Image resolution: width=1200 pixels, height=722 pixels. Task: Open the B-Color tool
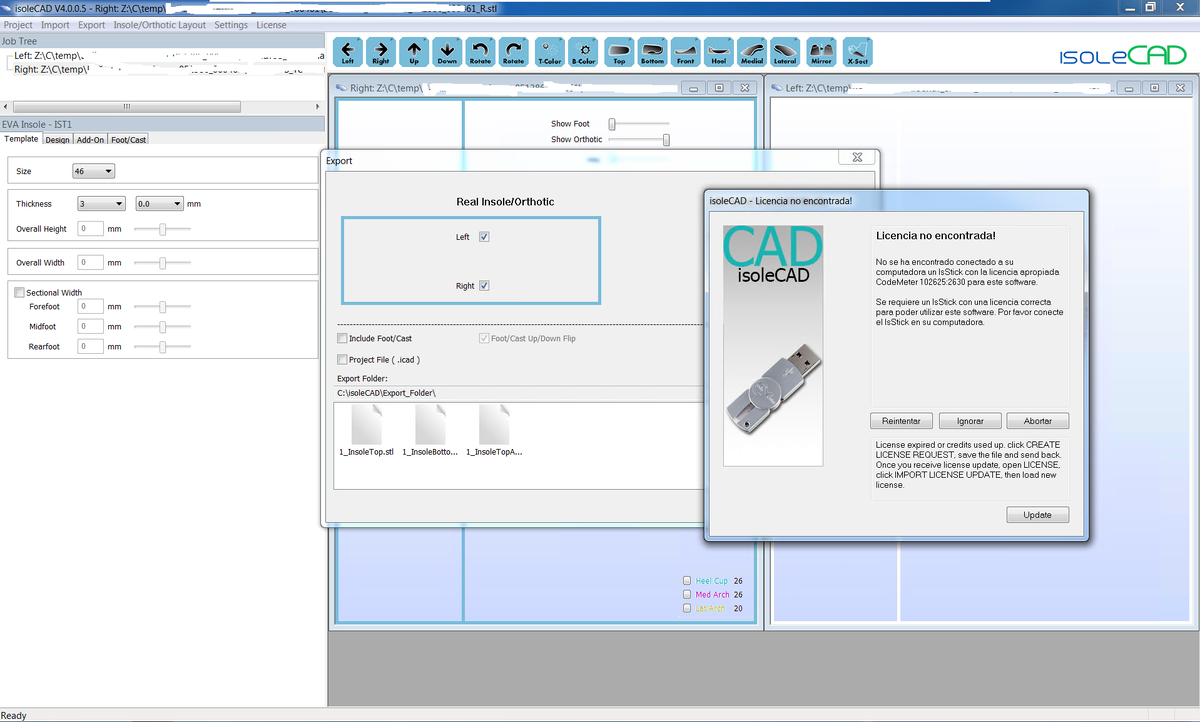(584, 52)
